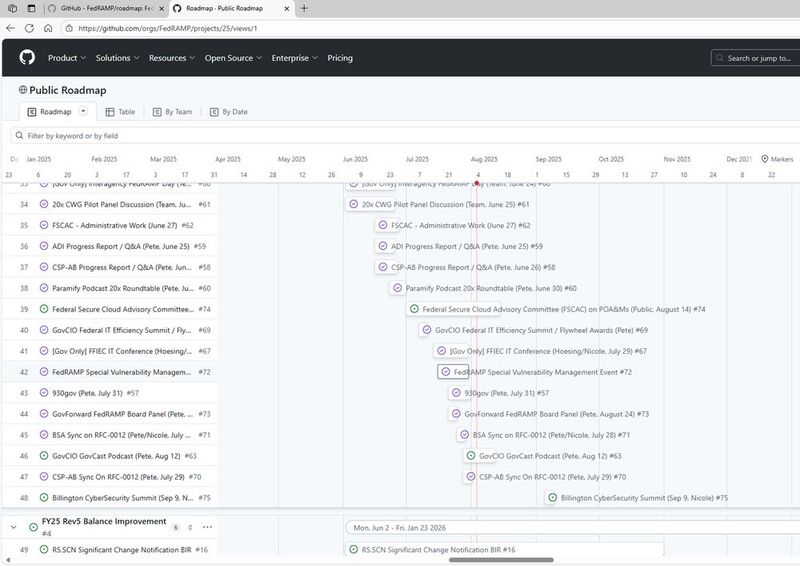Click the #74 issue number

(204, 309)
